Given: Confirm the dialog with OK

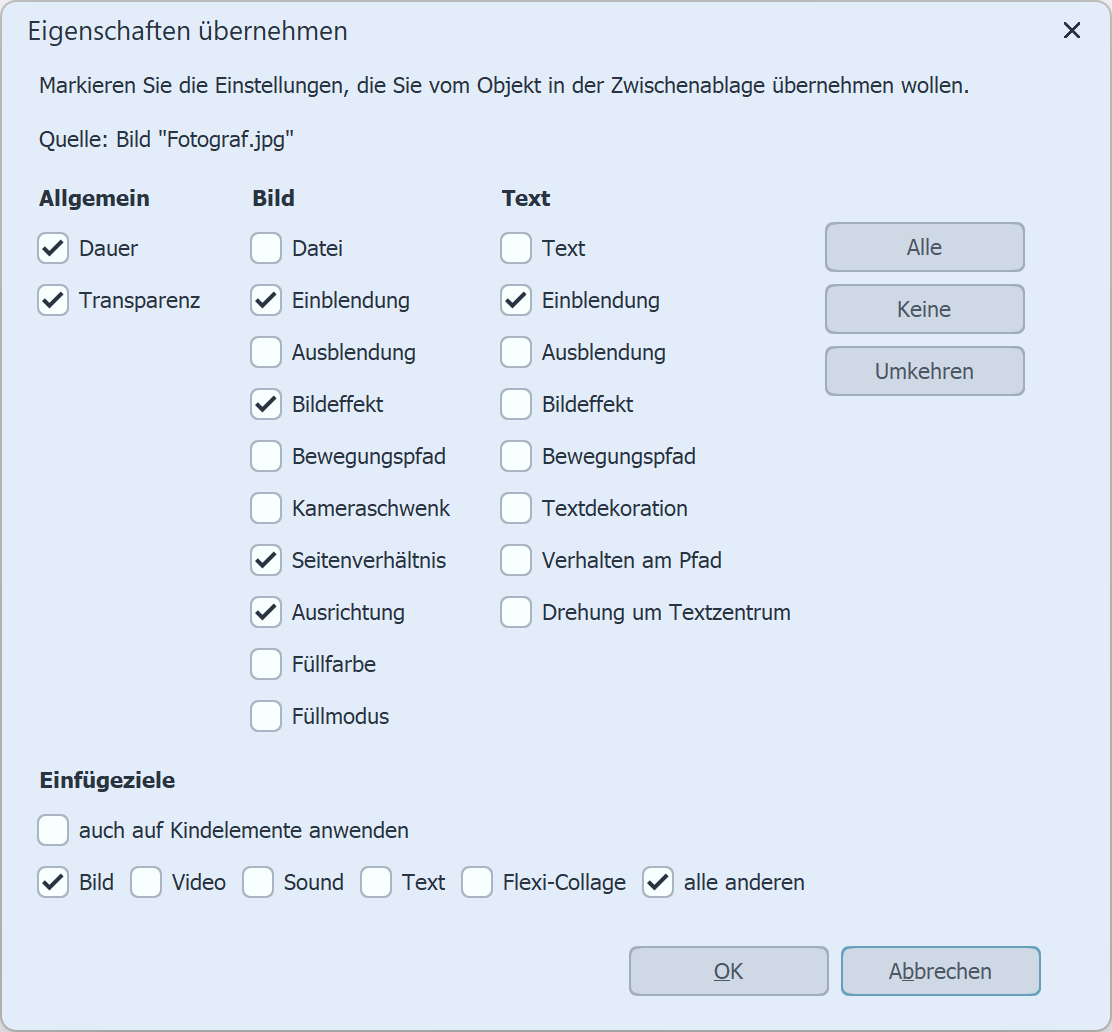Looking at the screenshot, I should [x=728, y=971].
